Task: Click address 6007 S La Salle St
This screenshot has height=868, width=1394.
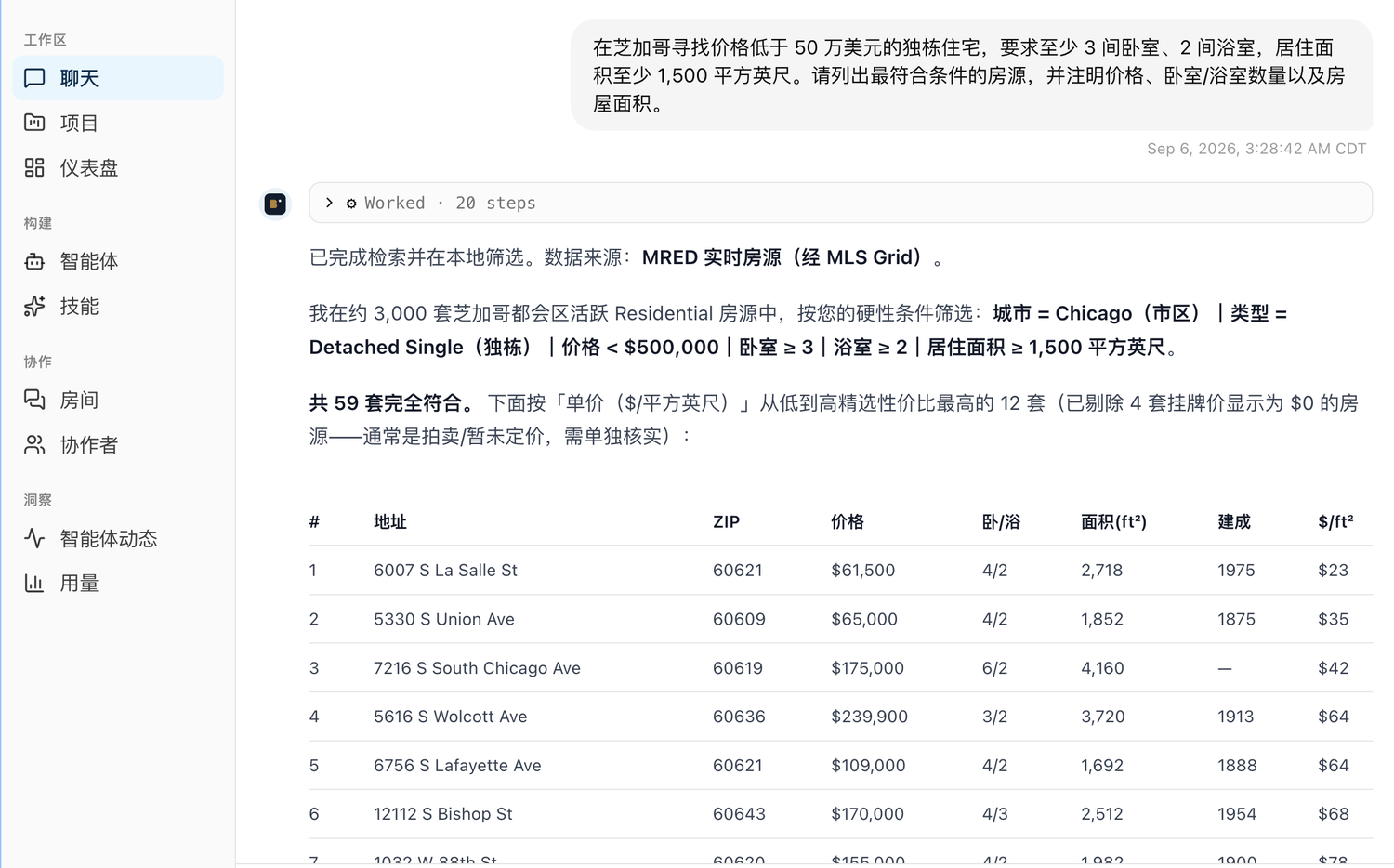Action: point(445,570)
